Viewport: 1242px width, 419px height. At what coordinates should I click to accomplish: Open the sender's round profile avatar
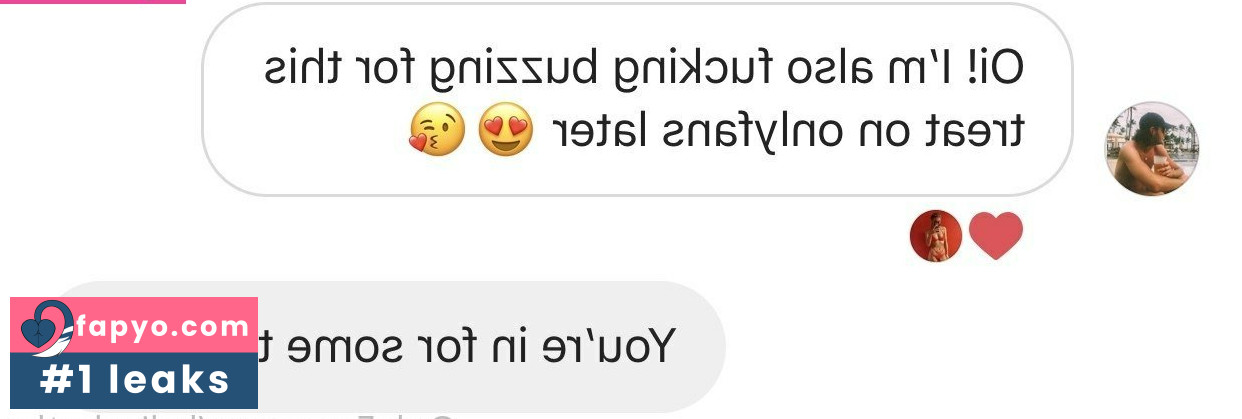pos(1151,148)
